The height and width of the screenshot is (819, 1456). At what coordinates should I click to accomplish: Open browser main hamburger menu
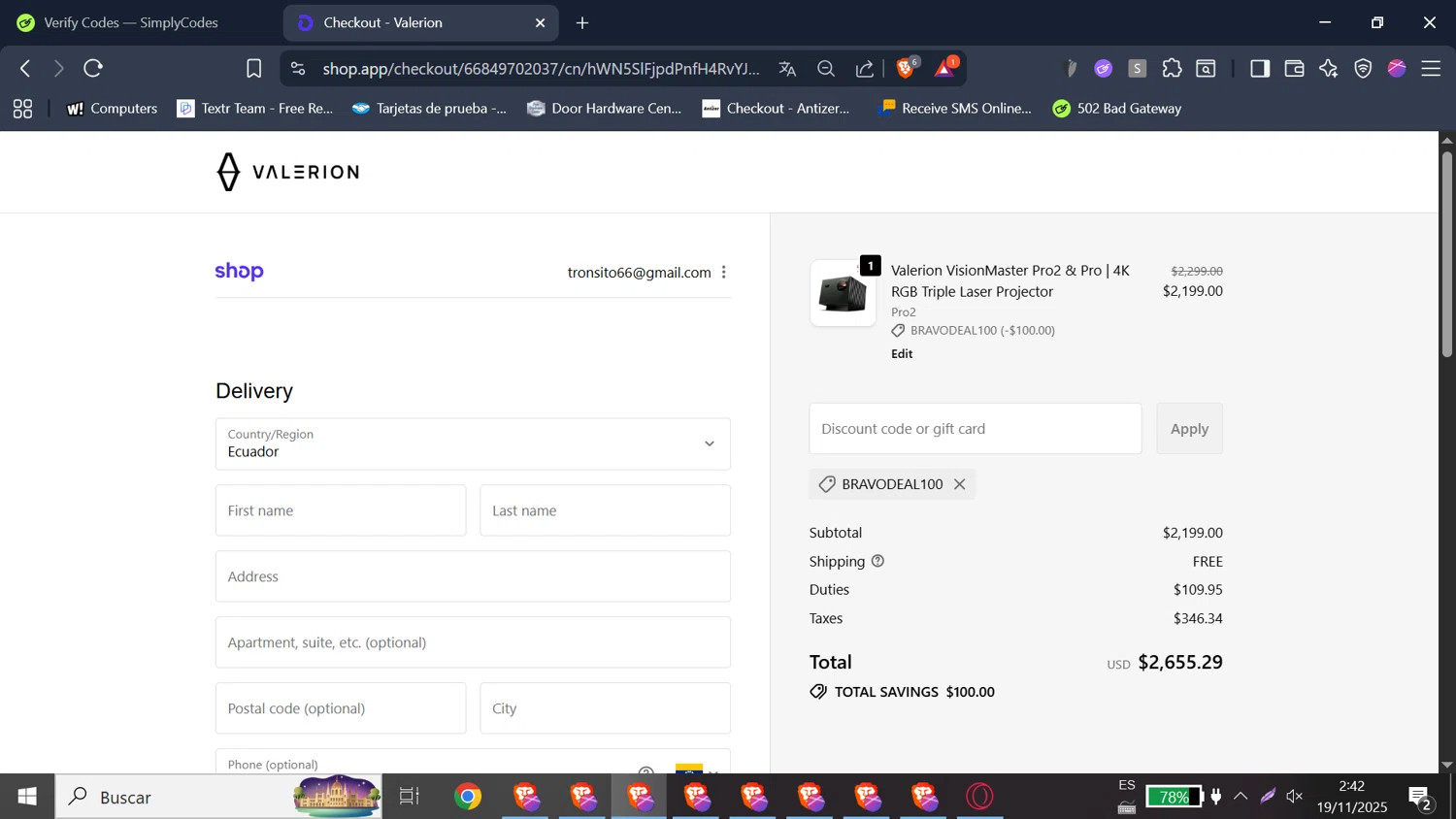pos(1431,68)
